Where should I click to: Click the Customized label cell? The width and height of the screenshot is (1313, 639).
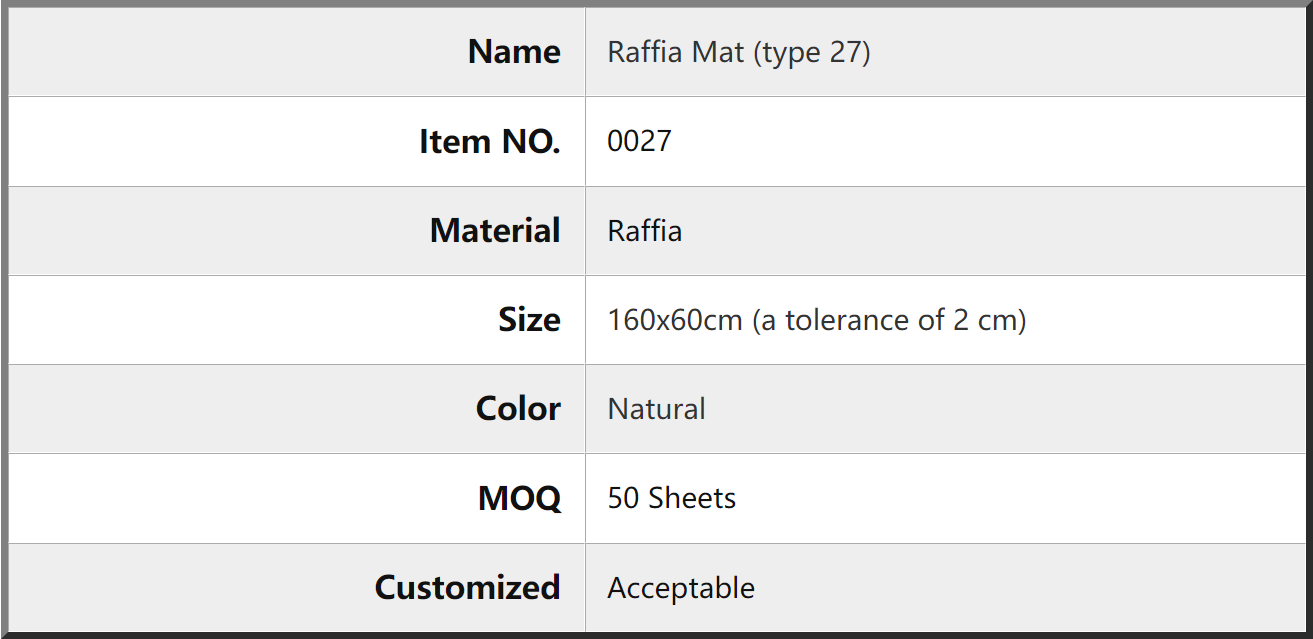point(297,588)
